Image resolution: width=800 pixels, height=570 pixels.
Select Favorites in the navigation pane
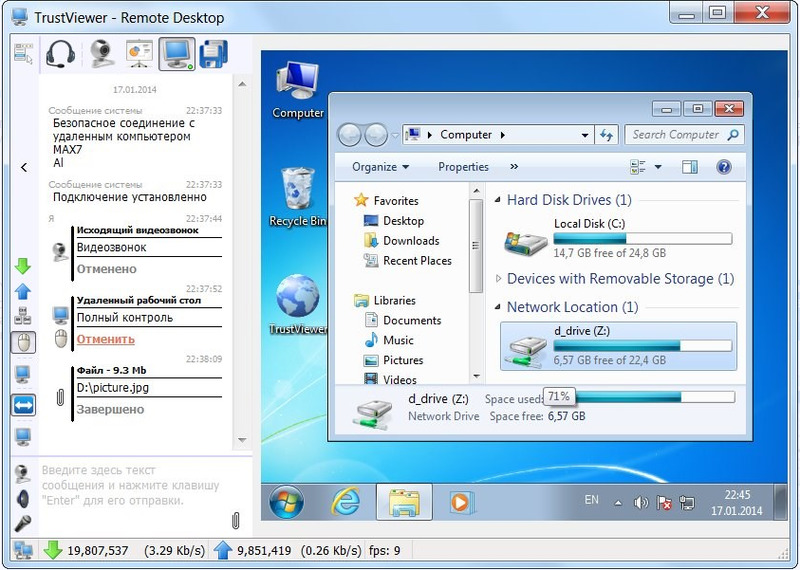(x=395, y=201)
